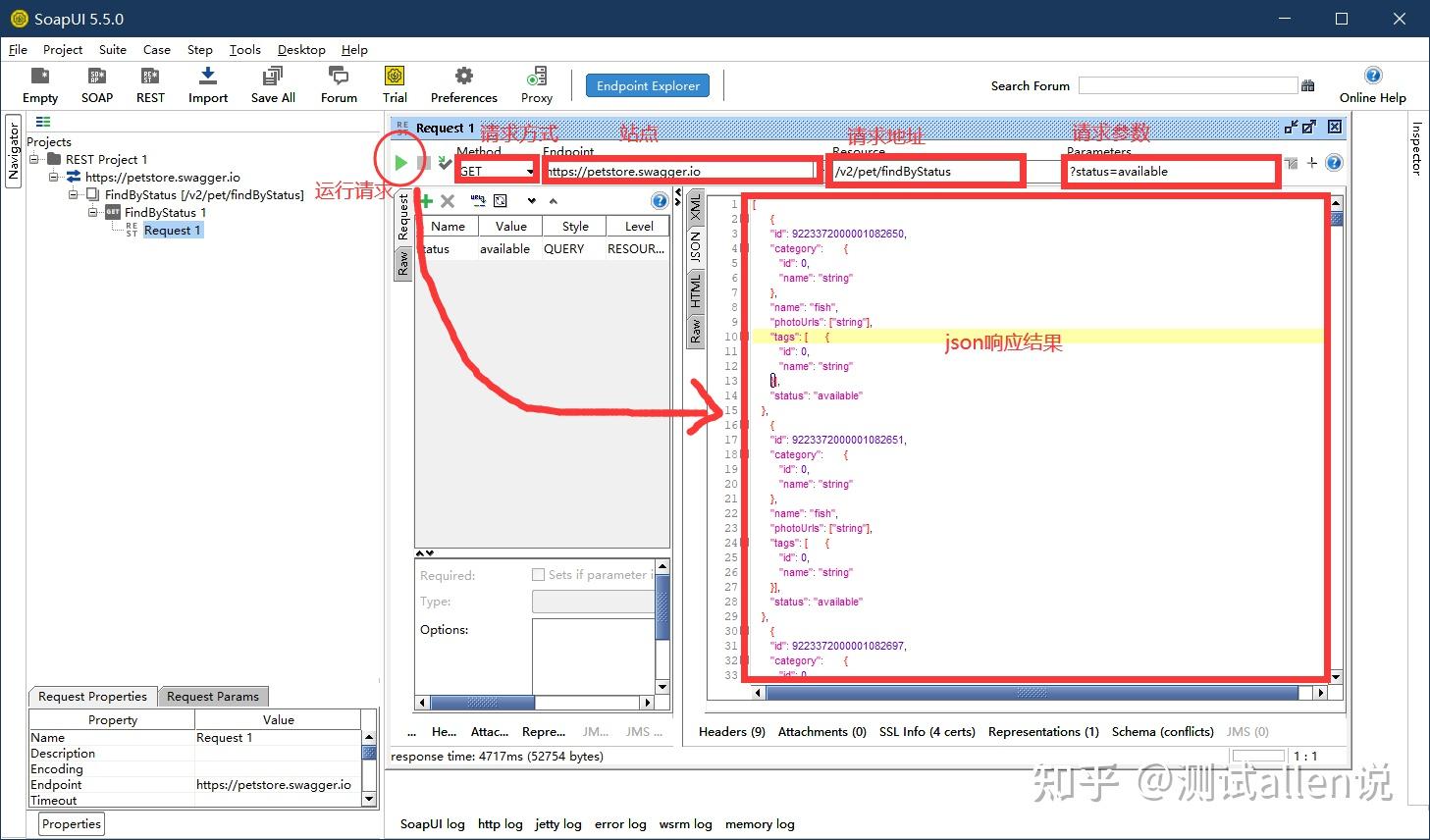Collapse the REST Project 1 tree node
Viewport: 1430px width, 840px height.
pos(34,159)
